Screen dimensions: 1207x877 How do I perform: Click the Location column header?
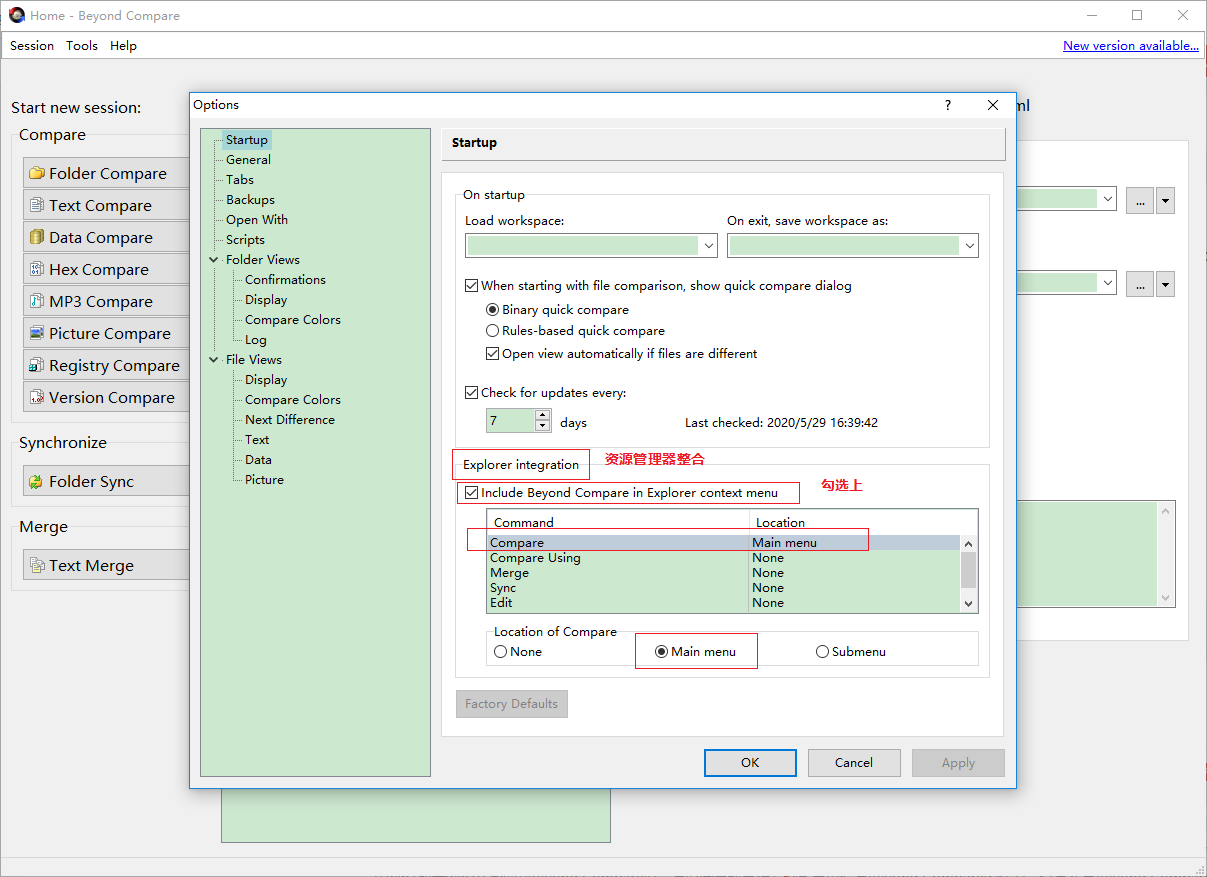863,523
